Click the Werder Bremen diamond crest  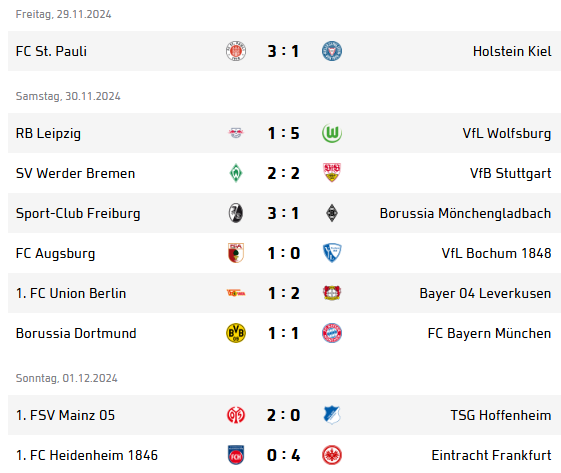point(236,173)
